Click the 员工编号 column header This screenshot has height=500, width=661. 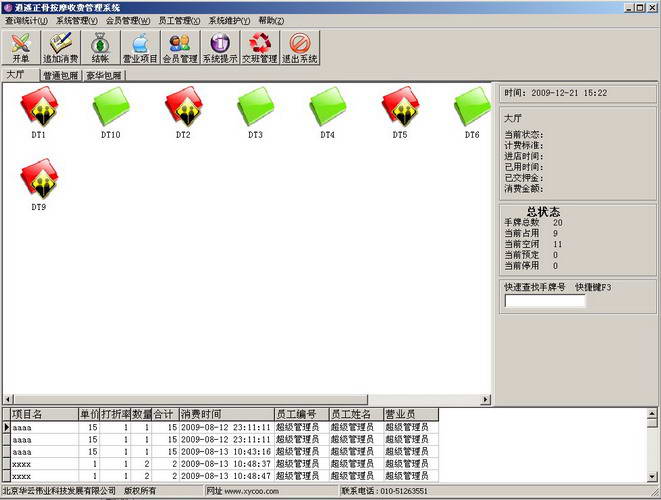(301, 414)
